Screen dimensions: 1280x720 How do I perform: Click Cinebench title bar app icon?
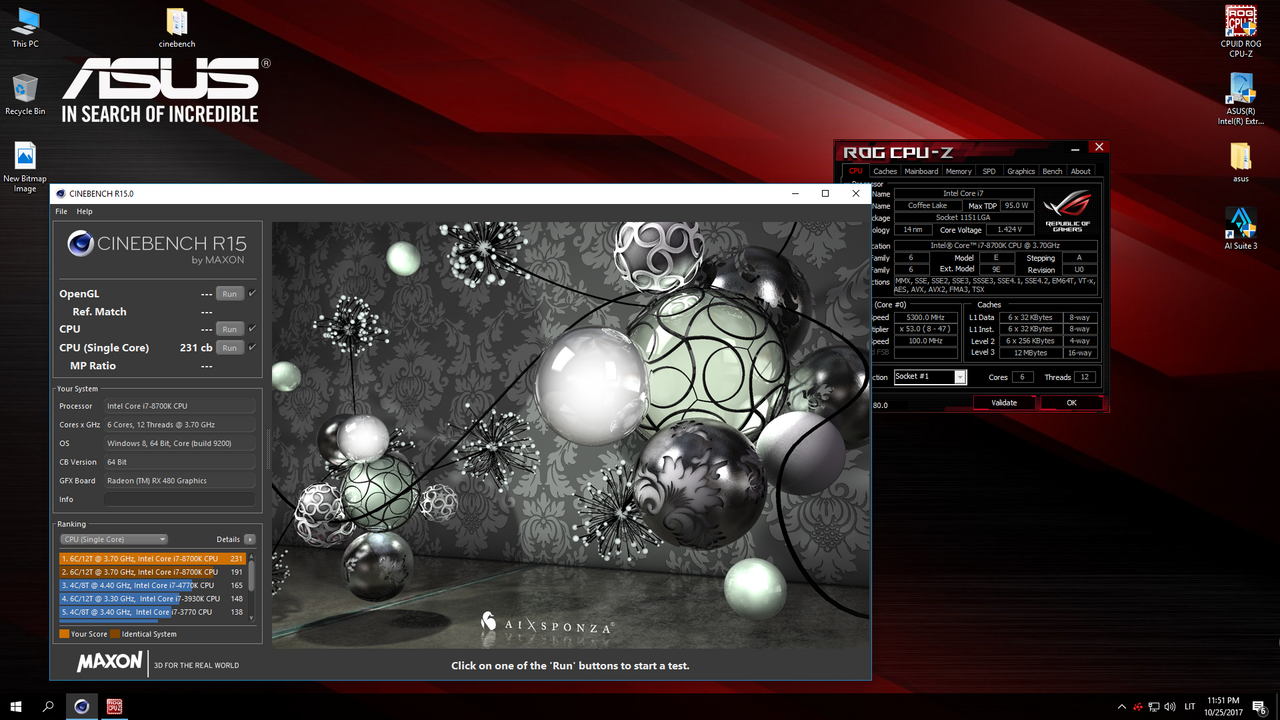60,194
